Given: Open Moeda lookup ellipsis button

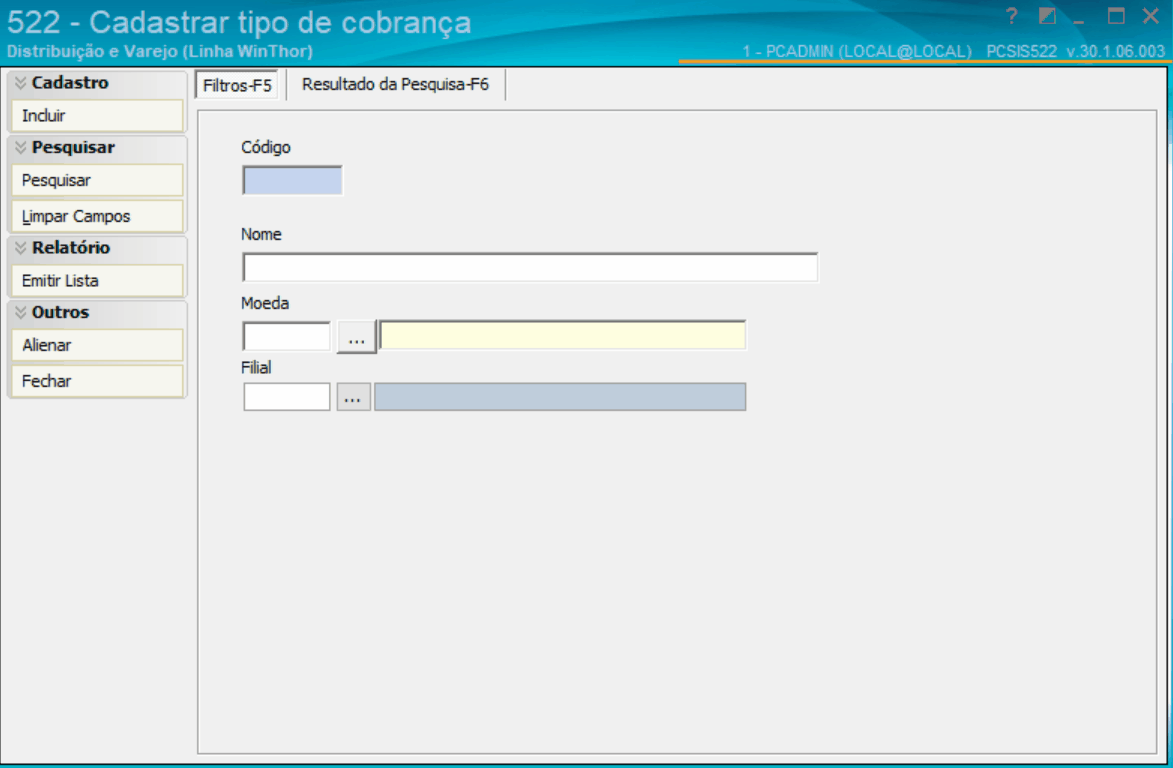Looking at the screenshot, I should tap(356, 337).
